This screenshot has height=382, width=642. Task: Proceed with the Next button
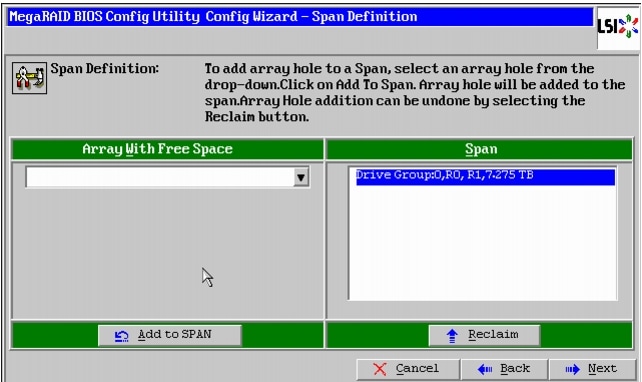click(x=592, y=369)
